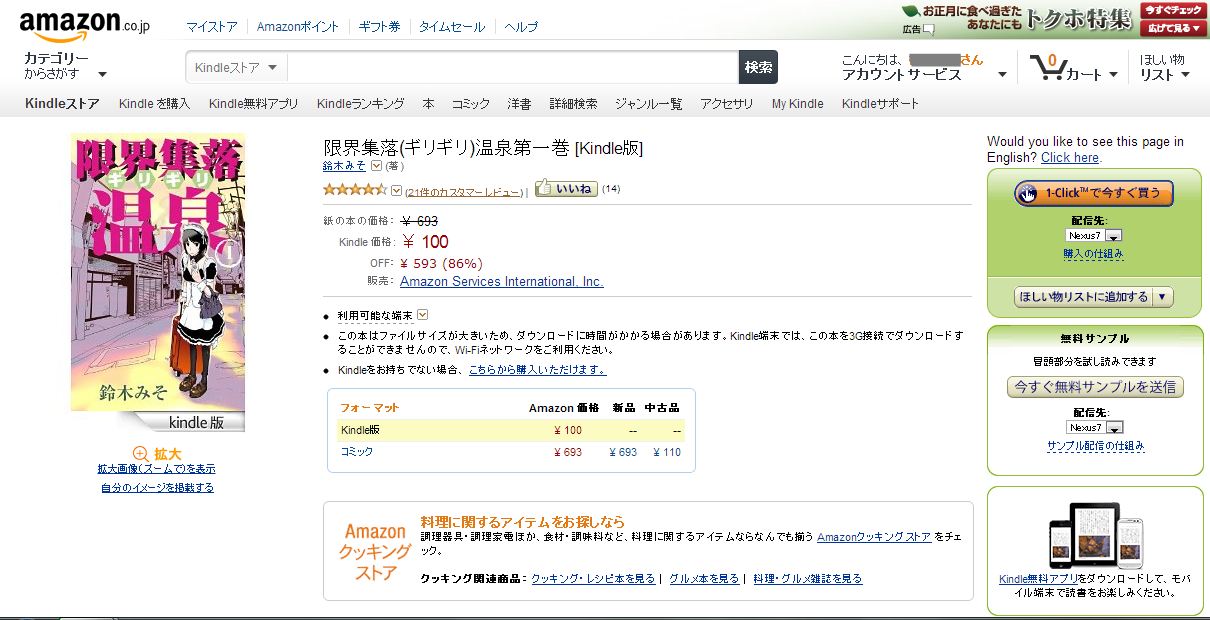Click the 拡大 magnifier zoom icon
1210x620 pixels.
pos(140,454)
